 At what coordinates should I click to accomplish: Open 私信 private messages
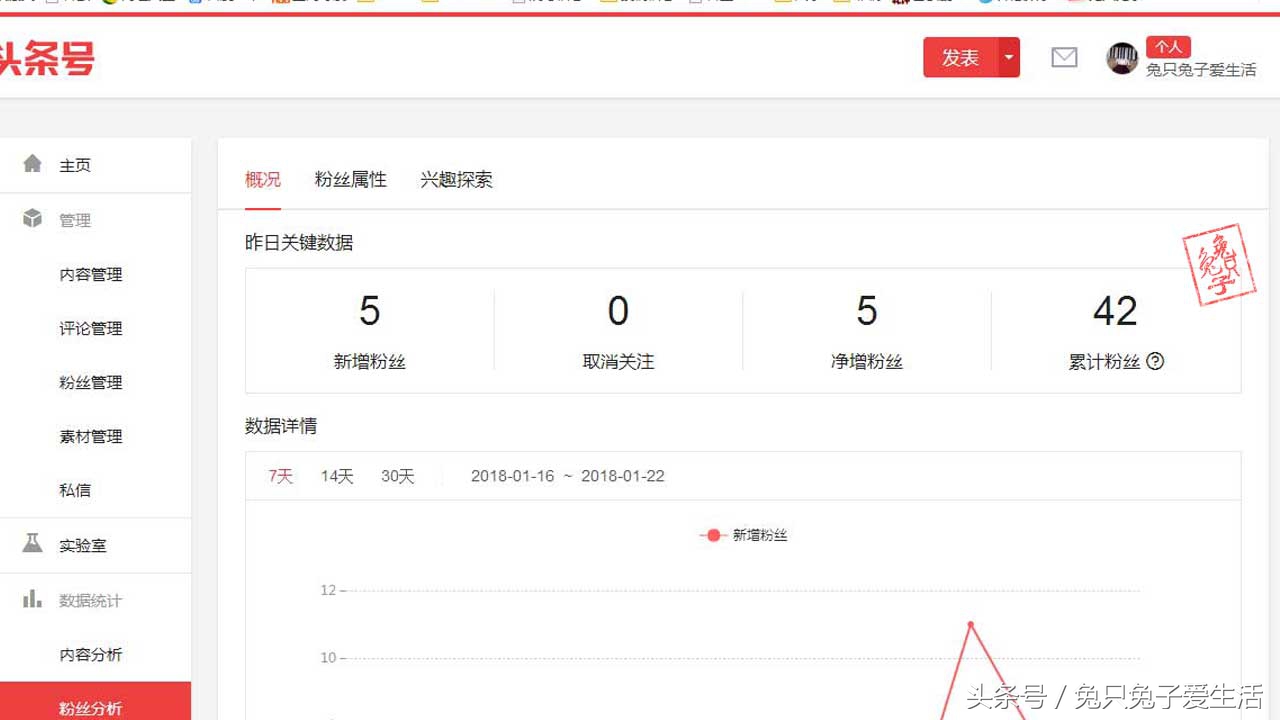[x=75, y=490]
